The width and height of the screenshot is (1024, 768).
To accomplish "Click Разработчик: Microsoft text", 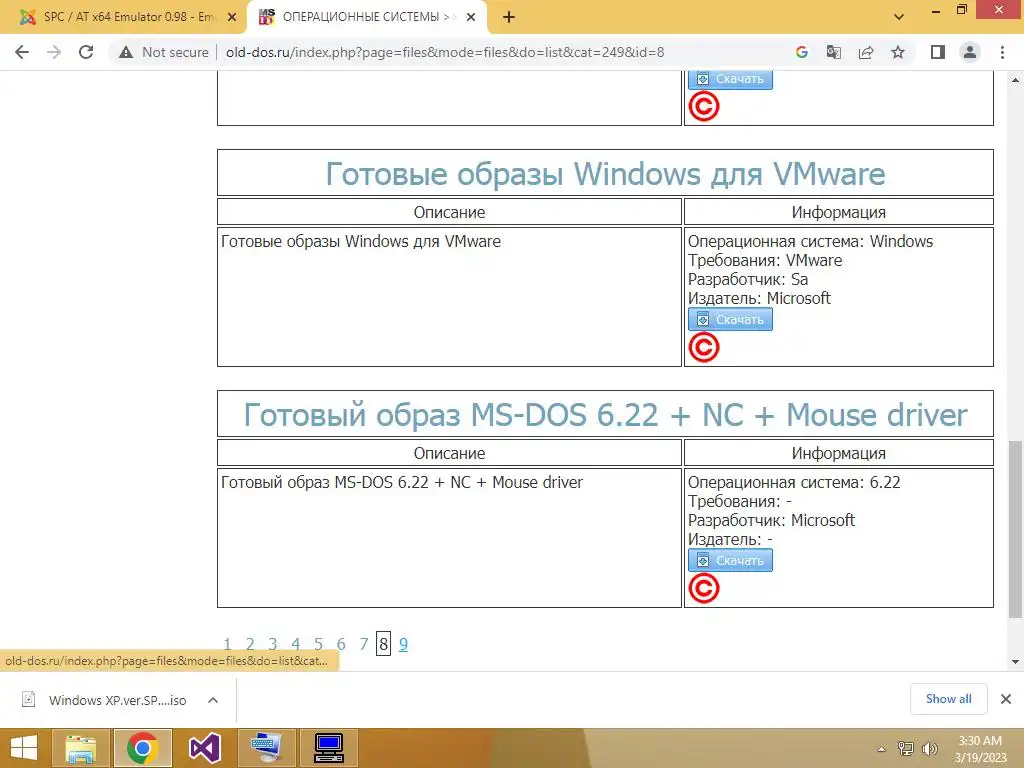I will [771, 520].
